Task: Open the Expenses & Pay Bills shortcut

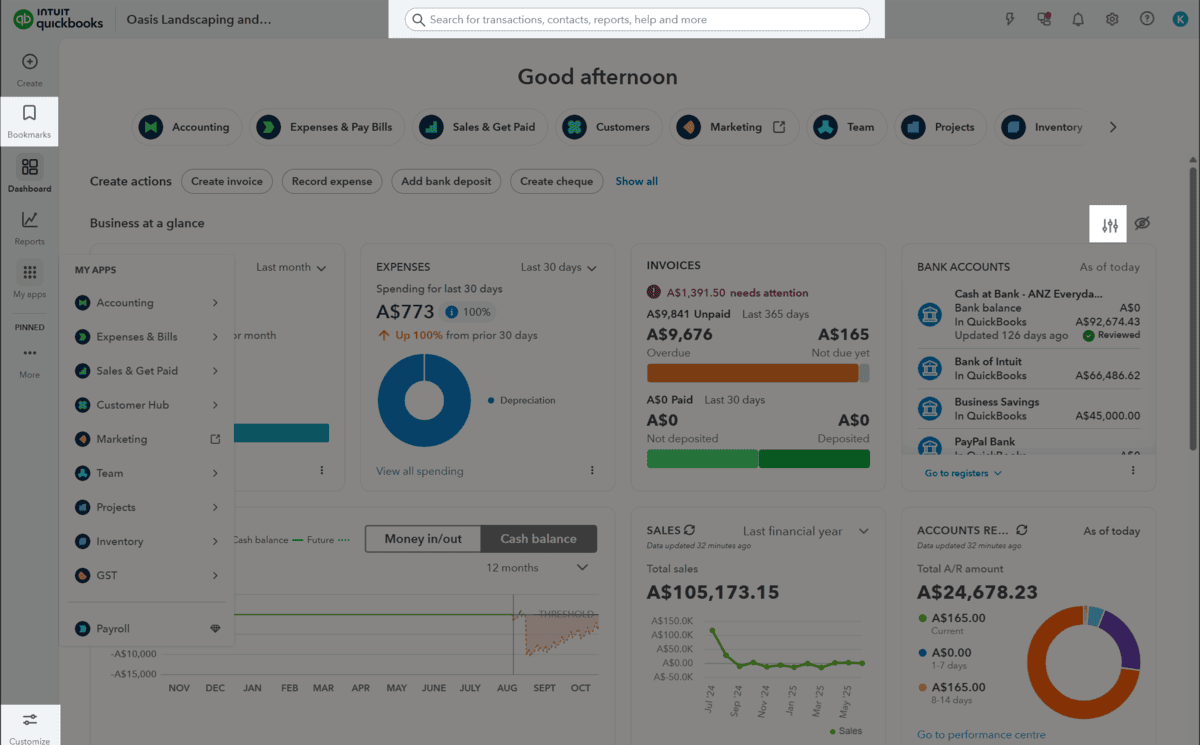Action: click(x=325, y=127)
